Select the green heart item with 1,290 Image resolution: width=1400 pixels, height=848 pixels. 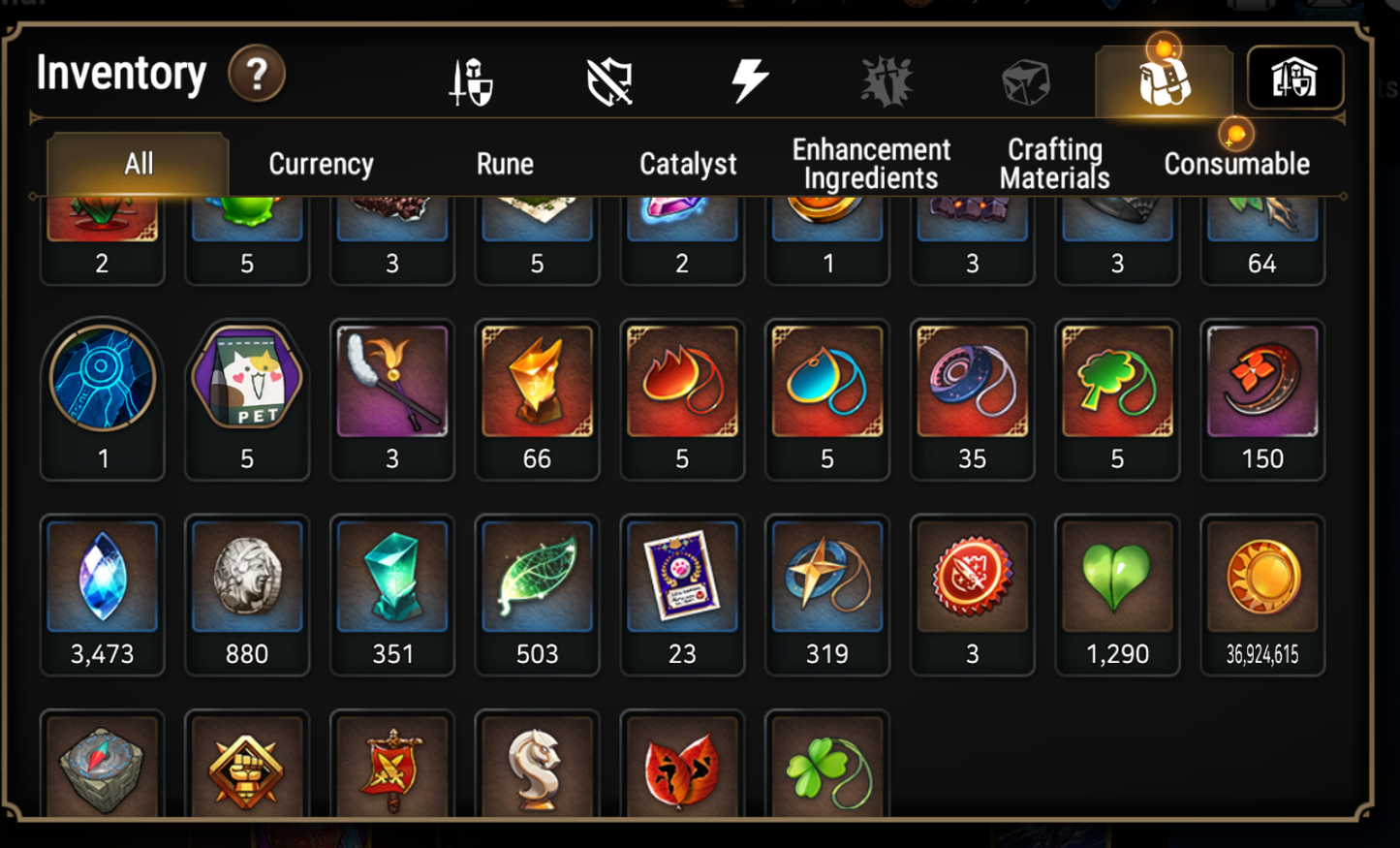click(1117, 595)
